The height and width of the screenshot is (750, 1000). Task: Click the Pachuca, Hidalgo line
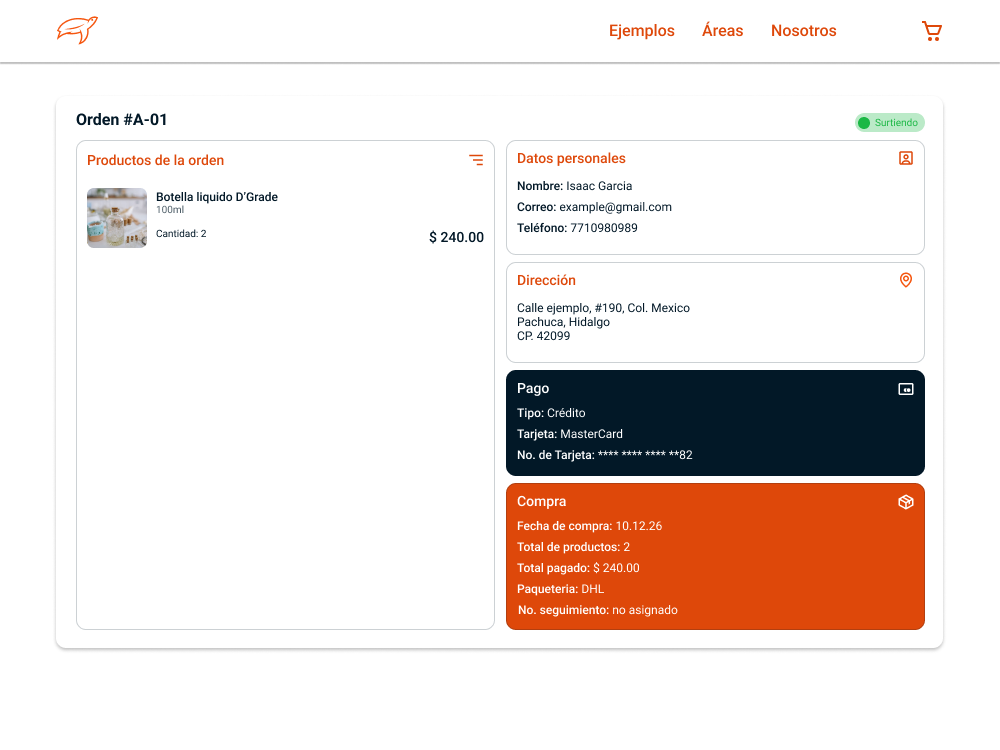point(563,322)
